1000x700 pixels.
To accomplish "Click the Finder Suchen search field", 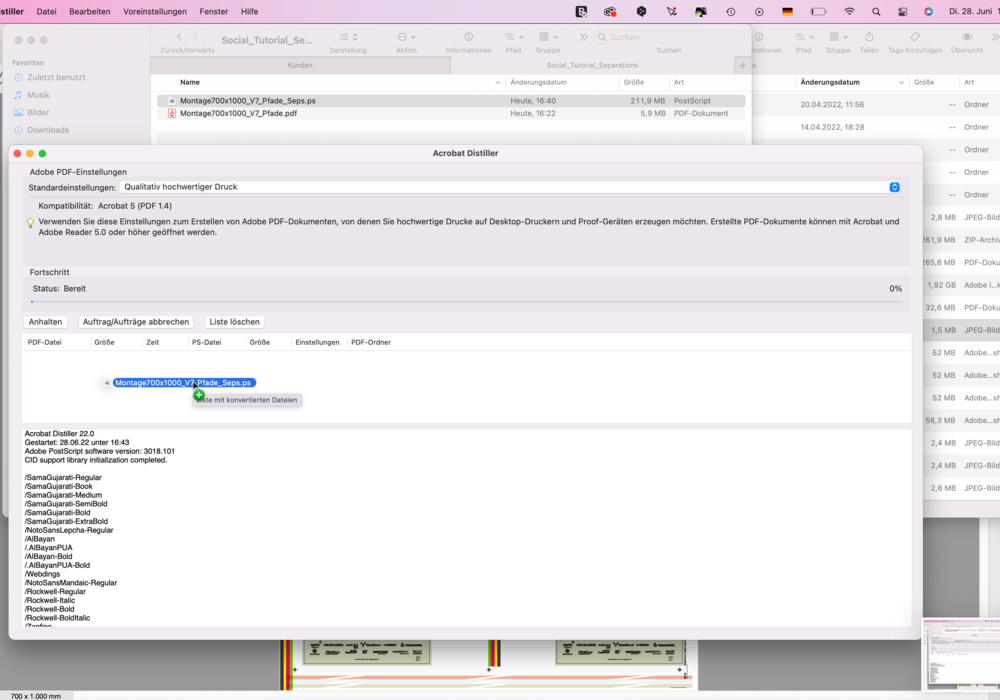I will point(669,37).
